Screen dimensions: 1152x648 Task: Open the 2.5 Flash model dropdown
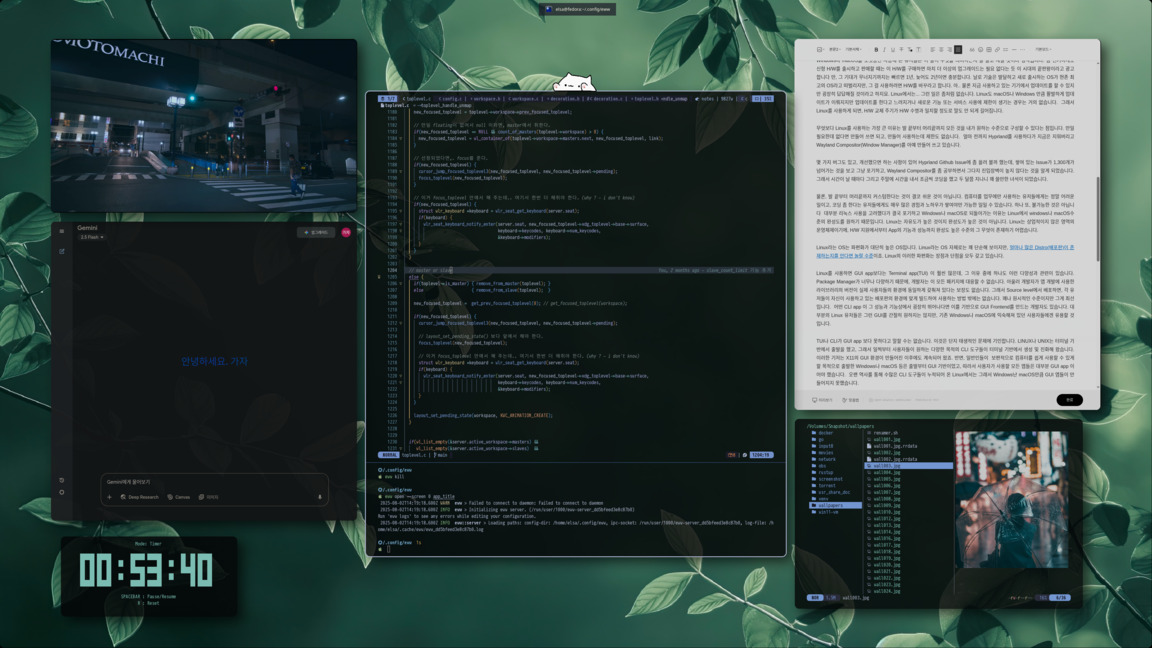tap(92, 237)
